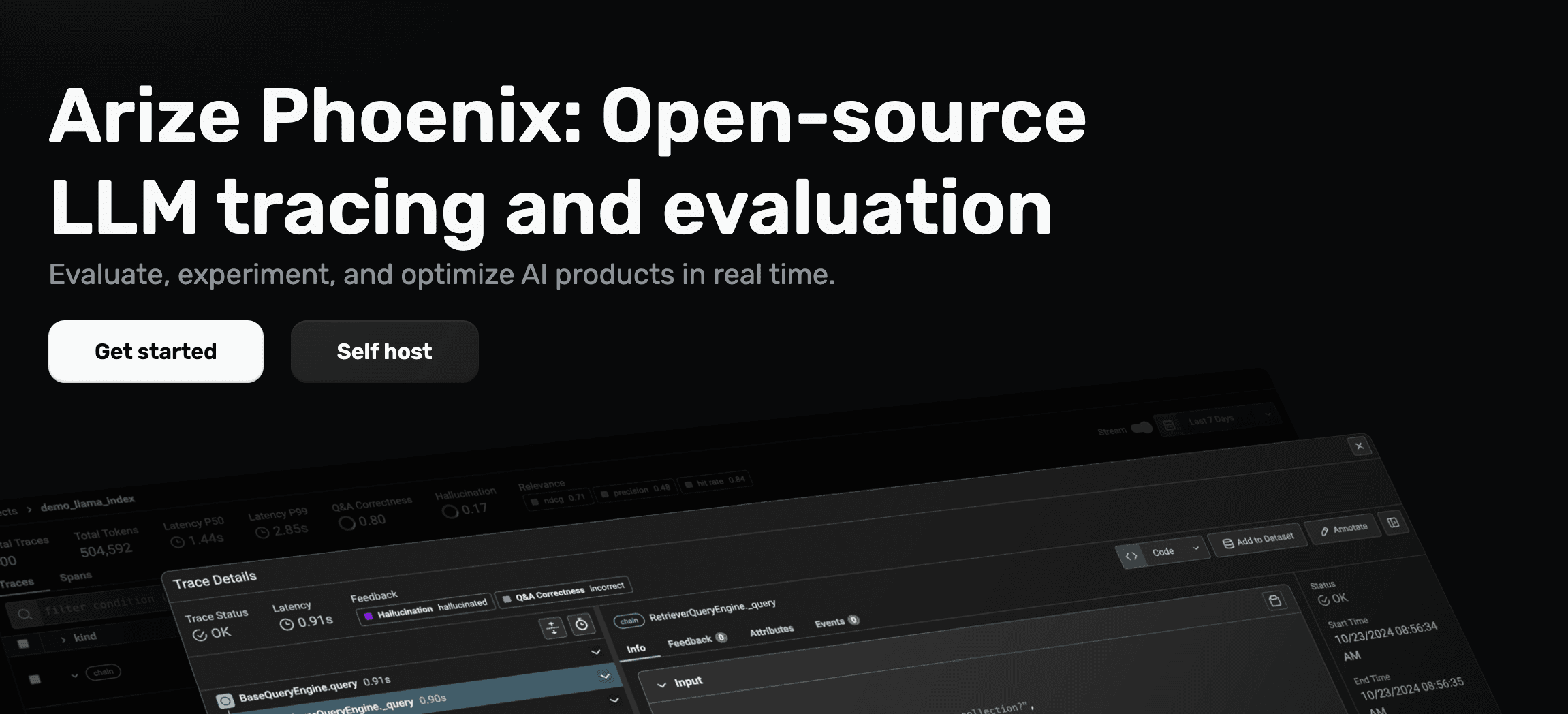Switch to the Feedback tab
Screen dimensions: 1568x714
click(697, 640)
